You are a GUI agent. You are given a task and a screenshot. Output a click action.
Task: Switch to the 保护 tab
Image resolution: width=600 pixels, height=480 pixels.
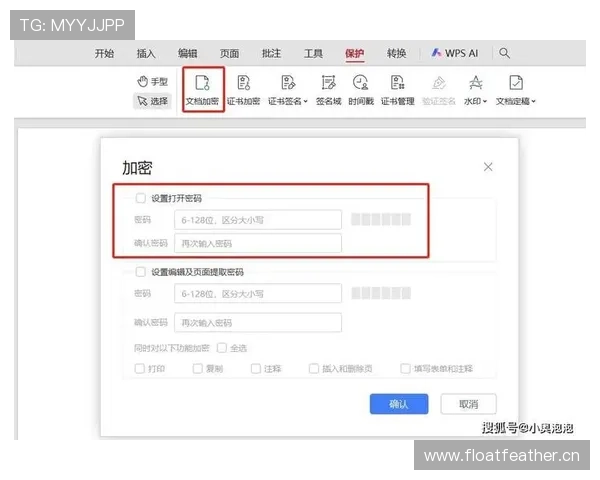click(355, 54)
